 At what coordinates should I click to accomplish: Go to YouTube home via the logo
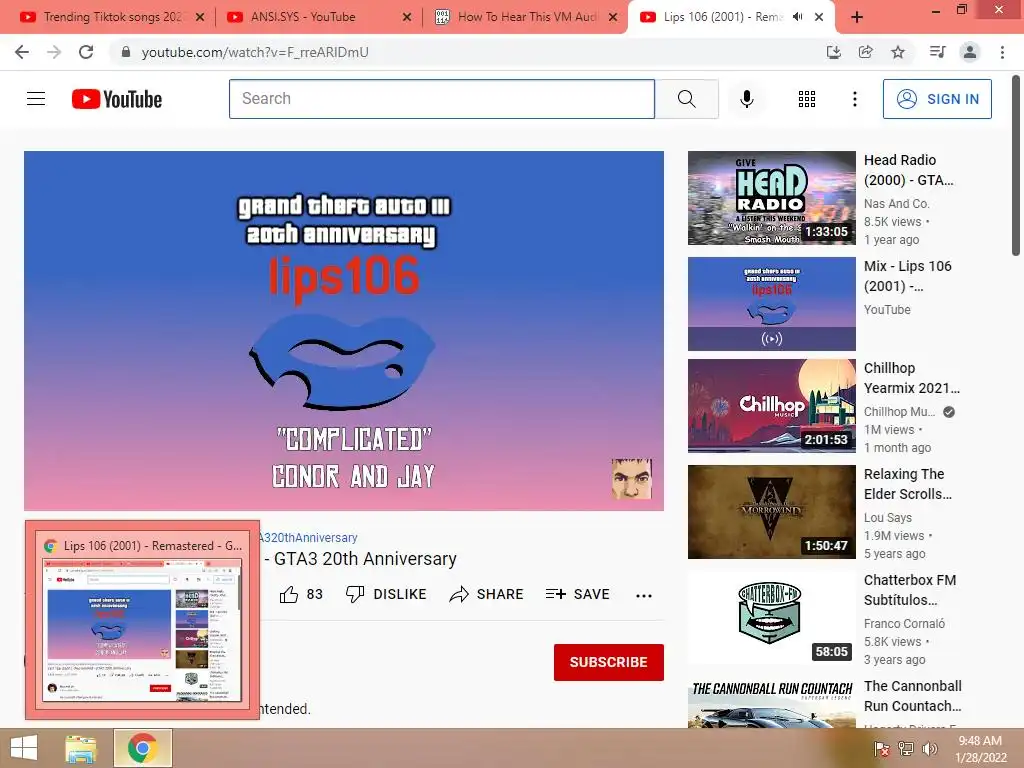point(117,99)
